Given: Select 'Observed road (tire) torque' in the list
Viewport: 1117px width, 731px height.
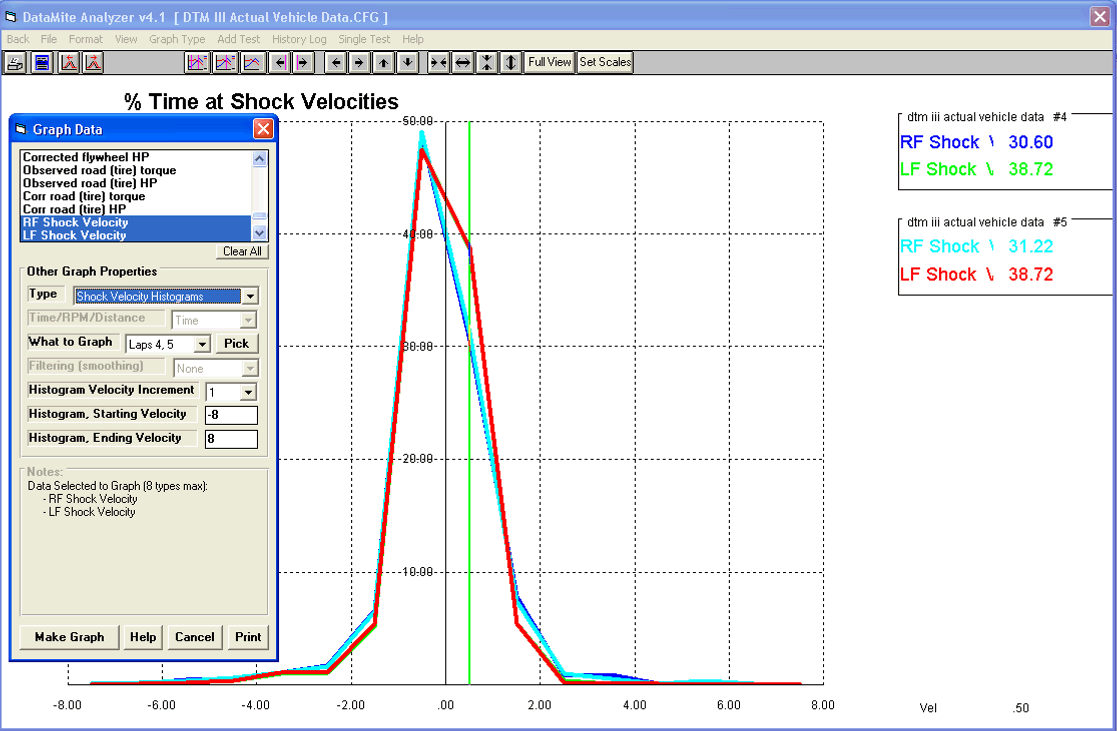Looking at the screenshot, I should click(136, 170).
